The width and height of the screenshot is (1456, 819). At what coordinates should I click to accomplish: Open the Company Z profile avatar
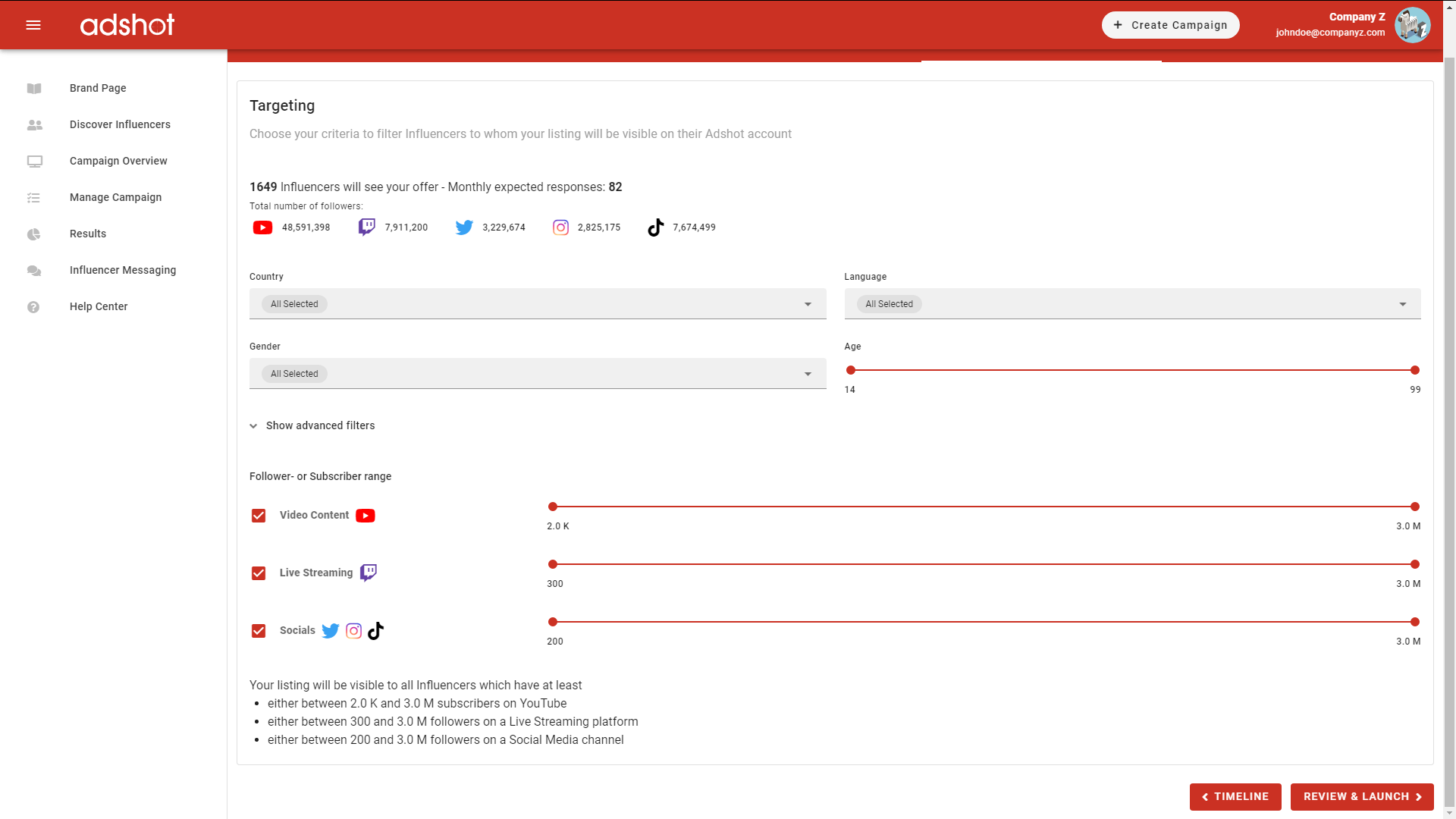point(1412,25)
